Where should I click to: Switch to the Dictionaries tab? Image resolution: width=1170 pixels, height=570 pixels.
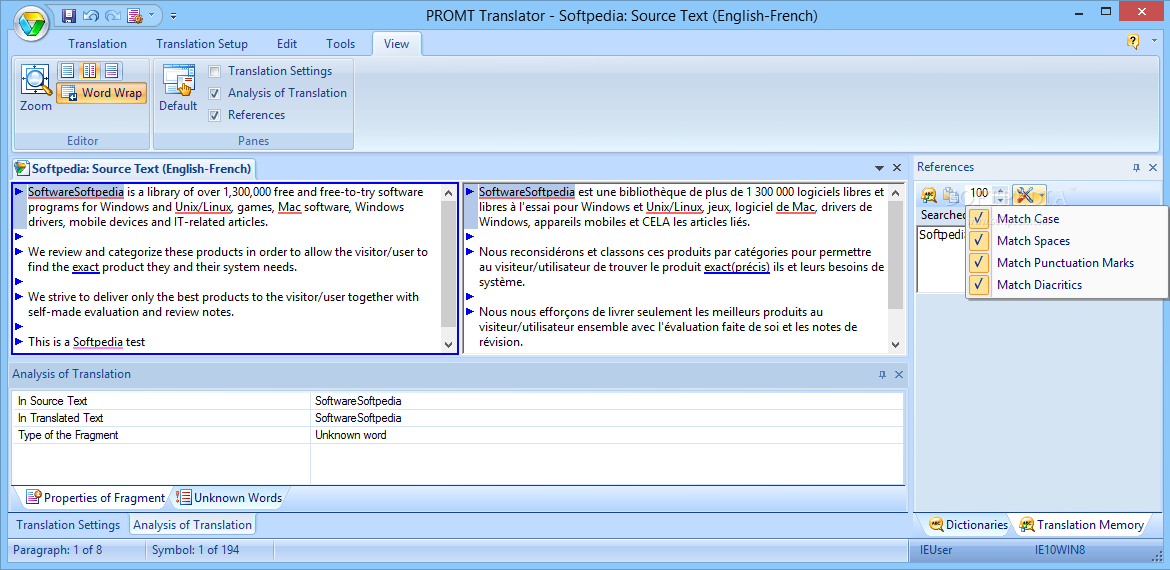pos(968,524)
